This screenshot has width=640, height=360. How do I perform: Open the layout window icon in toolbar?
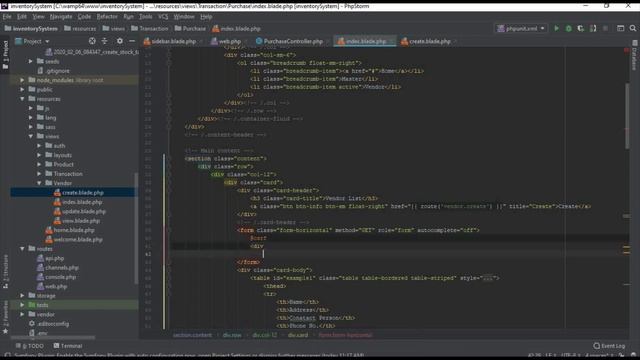pos(620,29)
